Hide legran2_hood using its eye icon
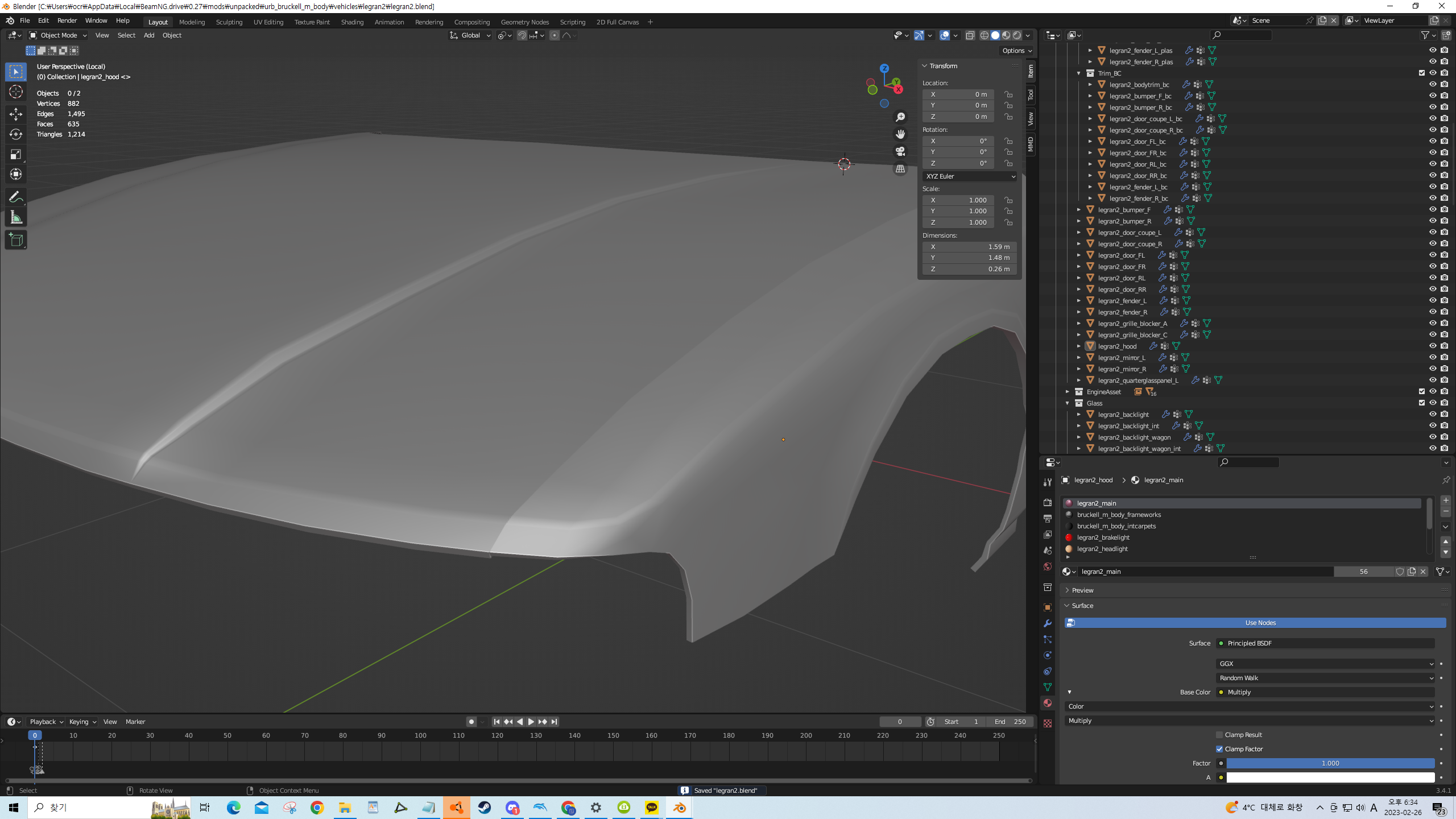 click(x=1433, y=346)
